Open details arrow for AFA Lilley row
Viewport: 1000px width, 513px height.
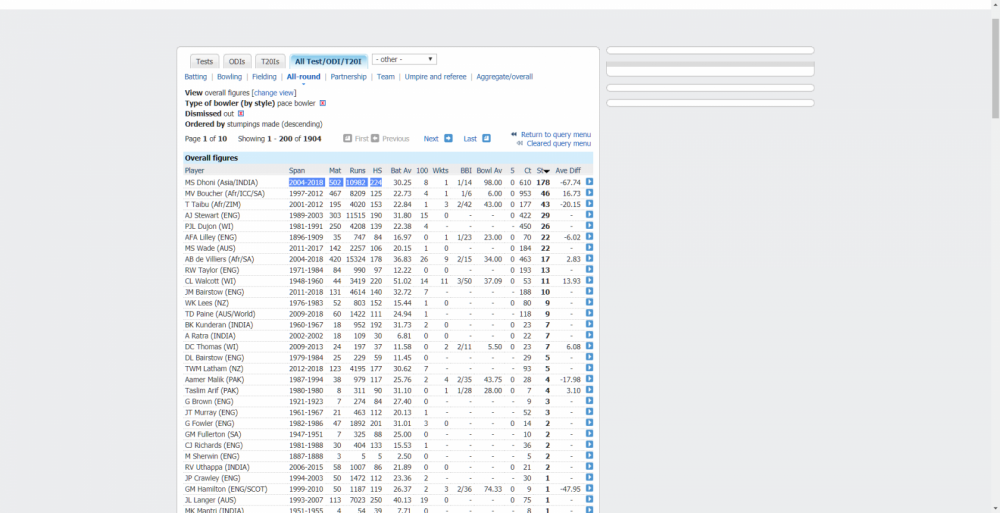click(589, 236)
